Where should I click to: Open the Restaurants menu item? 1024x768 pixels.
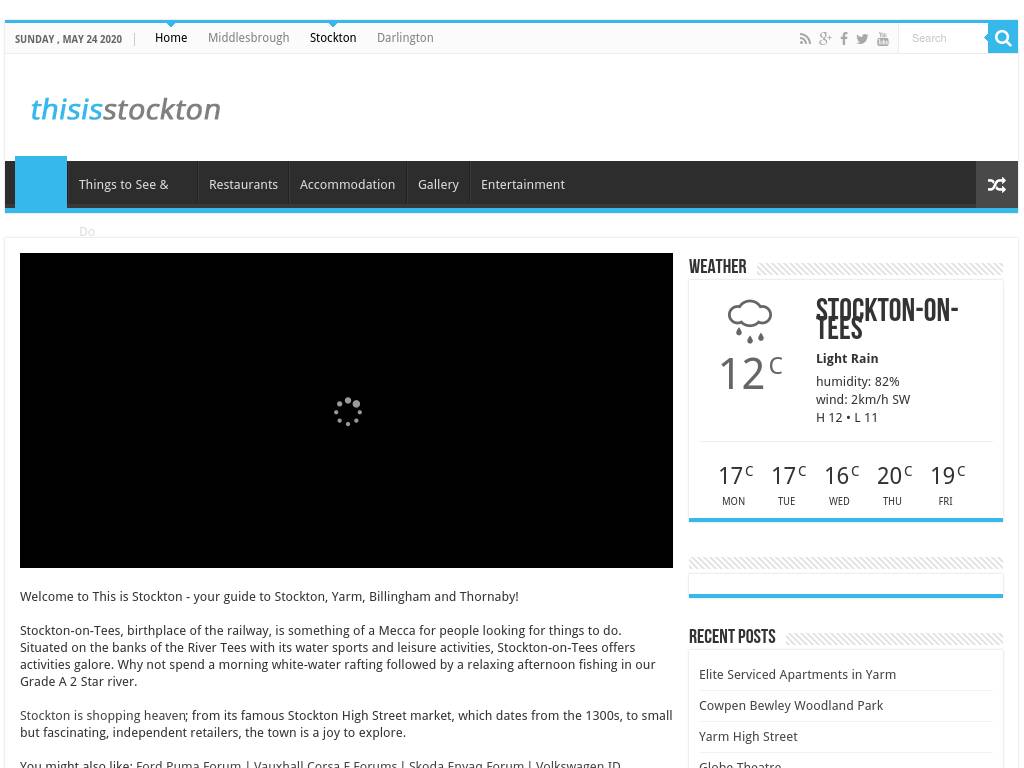[x=243, y=185]
